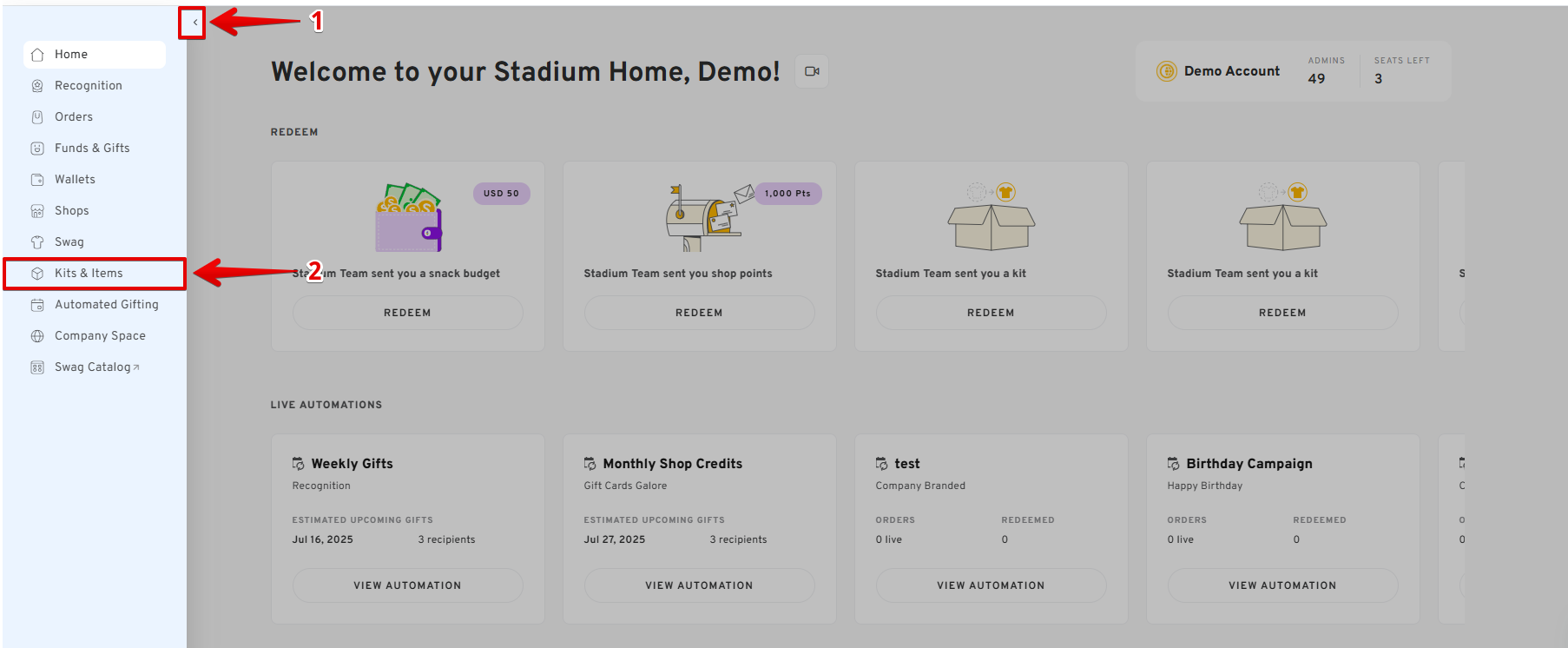Click the Wallets icon in the sidebar
The image size is (1568, 648).
(37, 180)
